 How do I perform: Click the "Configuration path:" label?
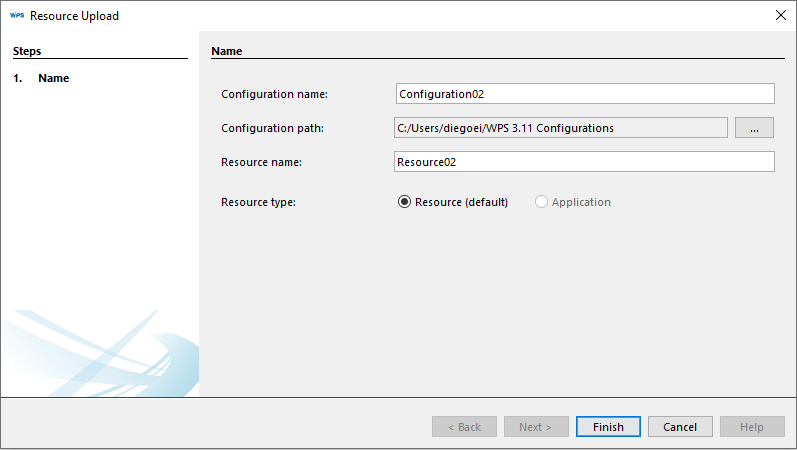pyautogui.click(x=272, y=128)
